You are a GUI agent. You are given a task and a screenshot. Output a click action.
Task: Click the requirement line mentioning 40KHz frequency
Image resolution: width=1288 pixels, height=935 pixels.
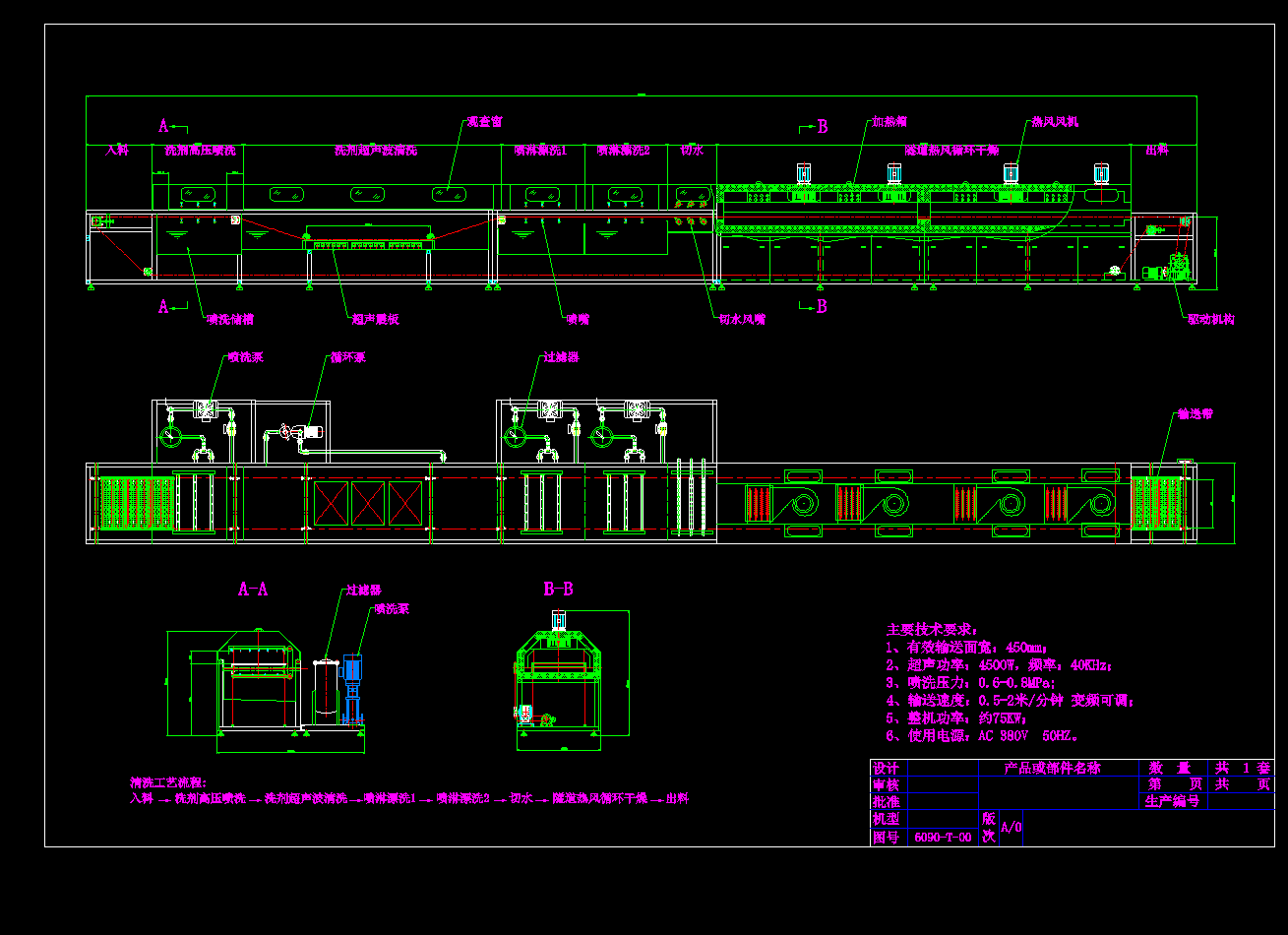[x=1000, y=665]
